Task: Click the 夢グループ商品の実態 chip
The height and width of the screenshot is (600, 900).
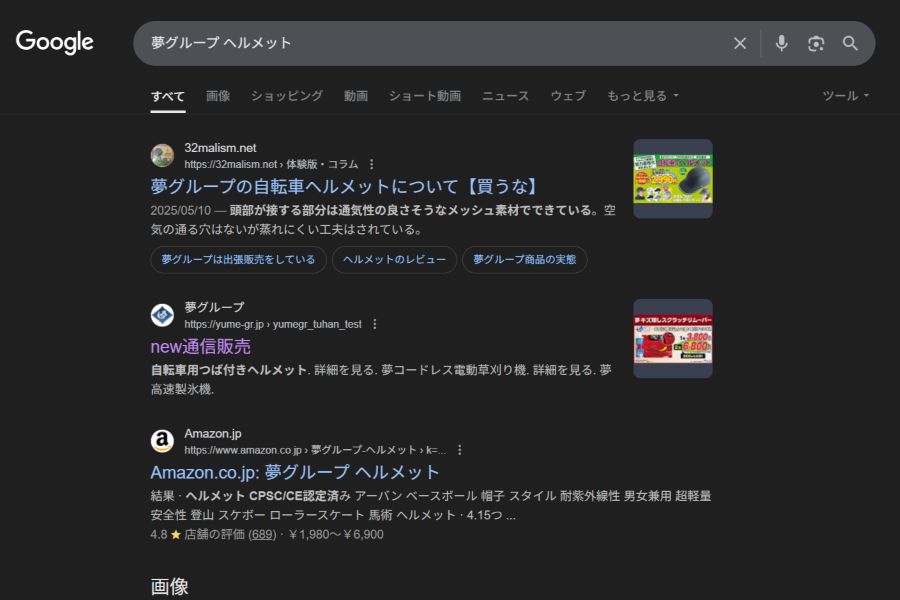Action: tap(525, 260)
